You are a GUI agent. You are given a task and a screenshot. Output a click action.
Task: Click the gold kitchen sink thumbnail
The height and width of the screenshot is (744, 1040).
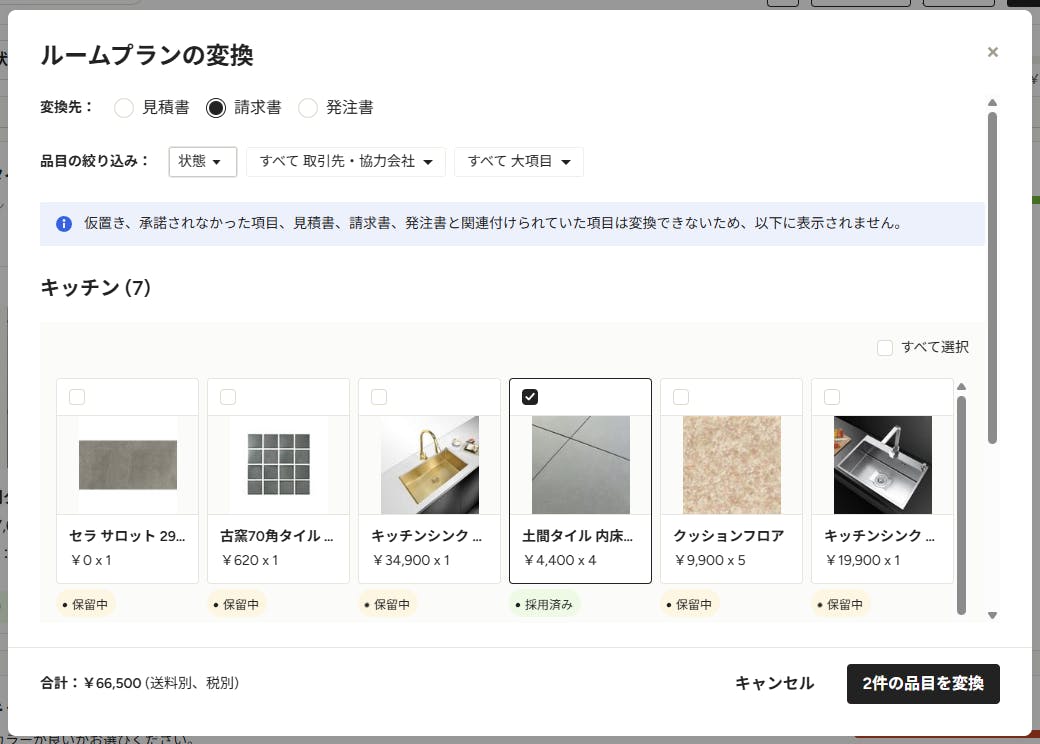[x=430, y=465]
